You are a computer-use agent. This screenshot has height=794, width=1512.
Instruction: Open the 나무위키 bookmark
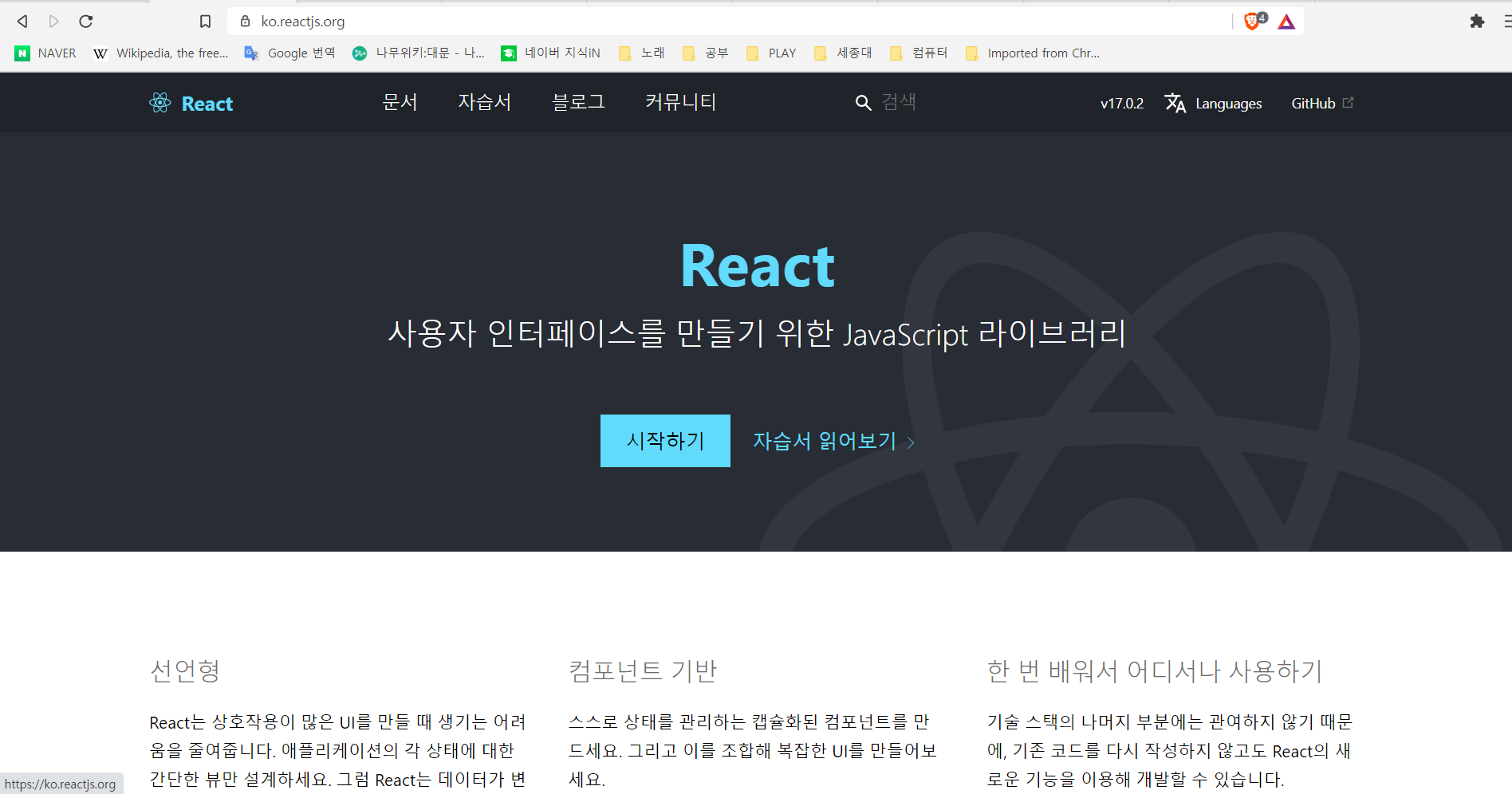[418, 53]
